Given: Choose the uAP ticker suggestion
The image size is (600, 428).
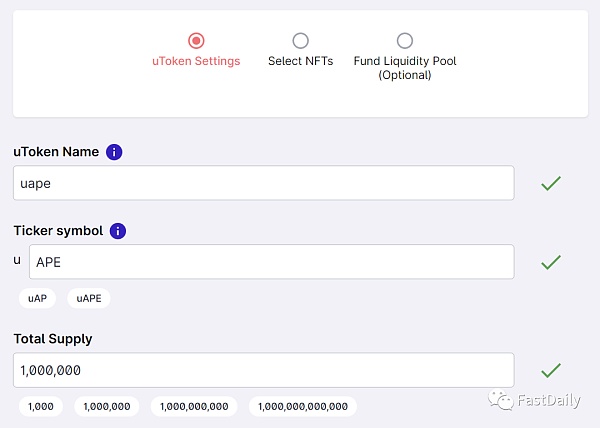Looking at the screenshot, I should click(x=38, y=298).
